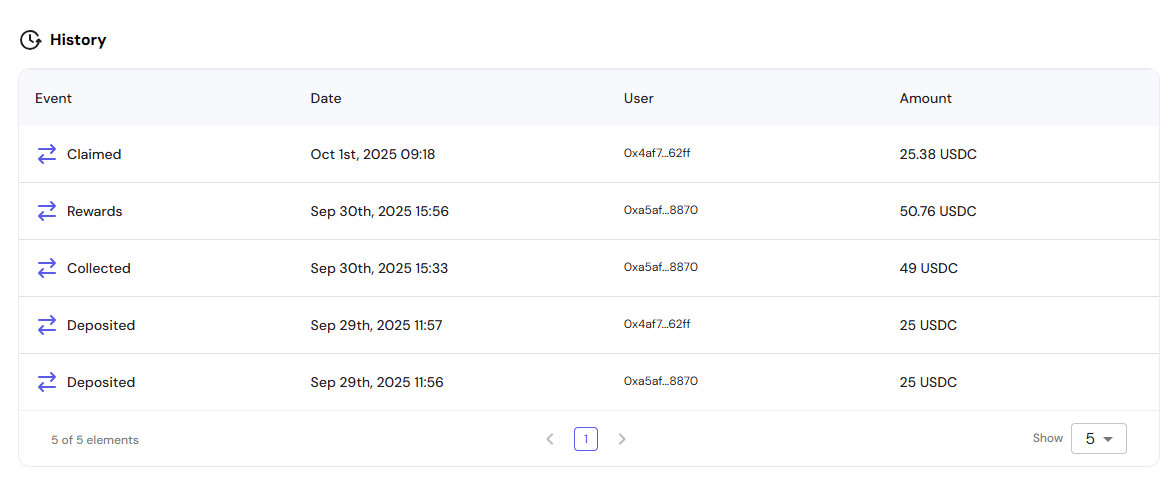Click the transfer icon beside Claimed
The width and height of the screenshot is (1176, 480).
[x=47, y=154]
